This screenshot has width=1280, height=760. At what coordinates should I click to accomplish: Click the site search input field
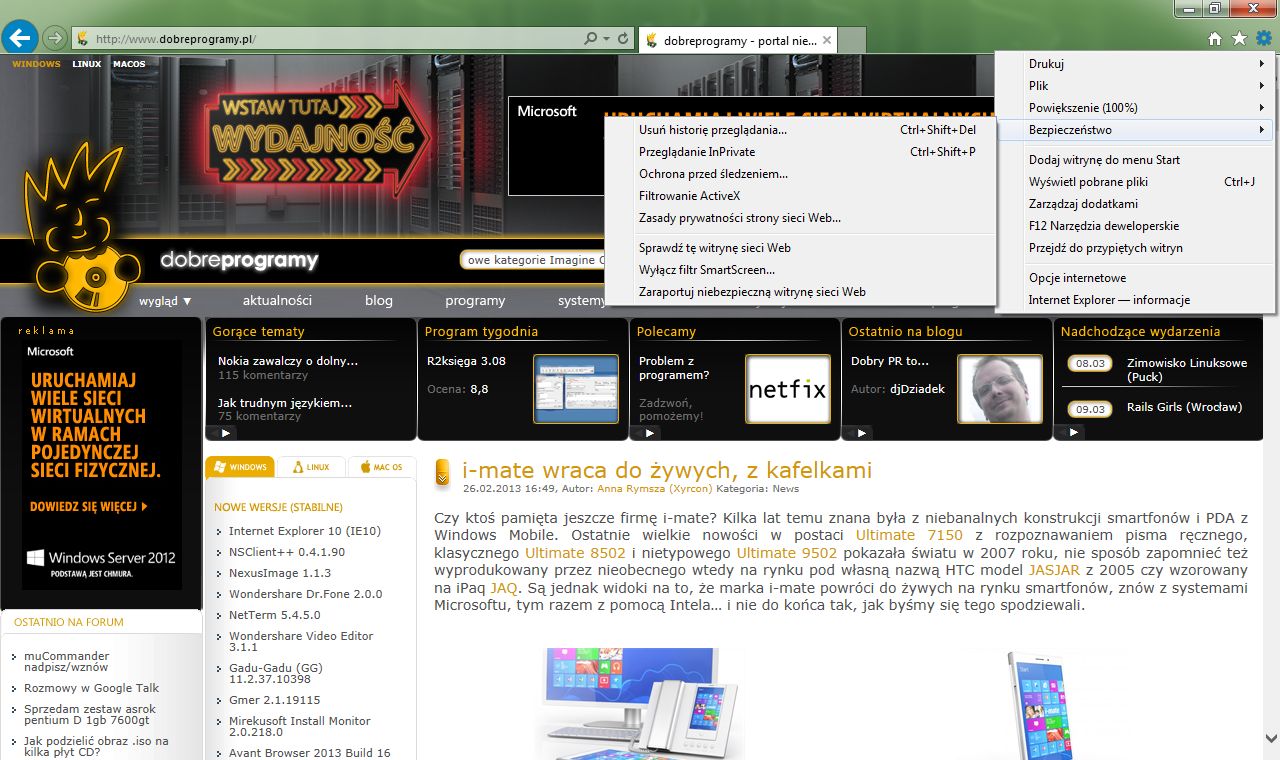[x=533, y=260]
